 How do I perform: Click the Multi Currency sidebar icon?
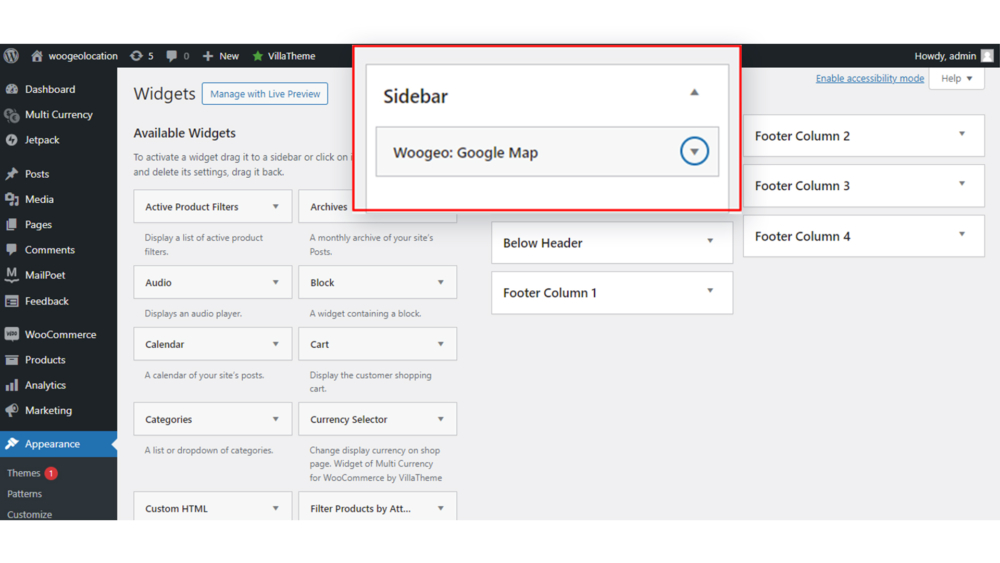point(11,115)
